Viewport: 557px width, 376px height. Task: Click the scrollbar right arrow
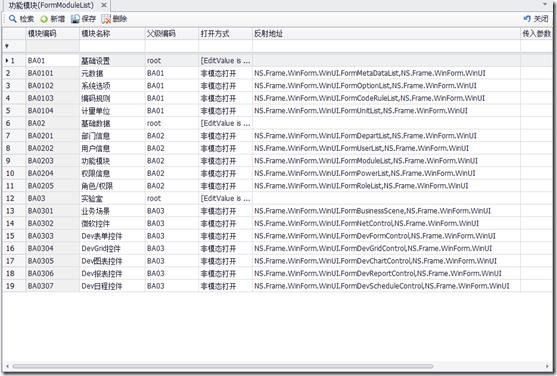(x=547, y=366)
